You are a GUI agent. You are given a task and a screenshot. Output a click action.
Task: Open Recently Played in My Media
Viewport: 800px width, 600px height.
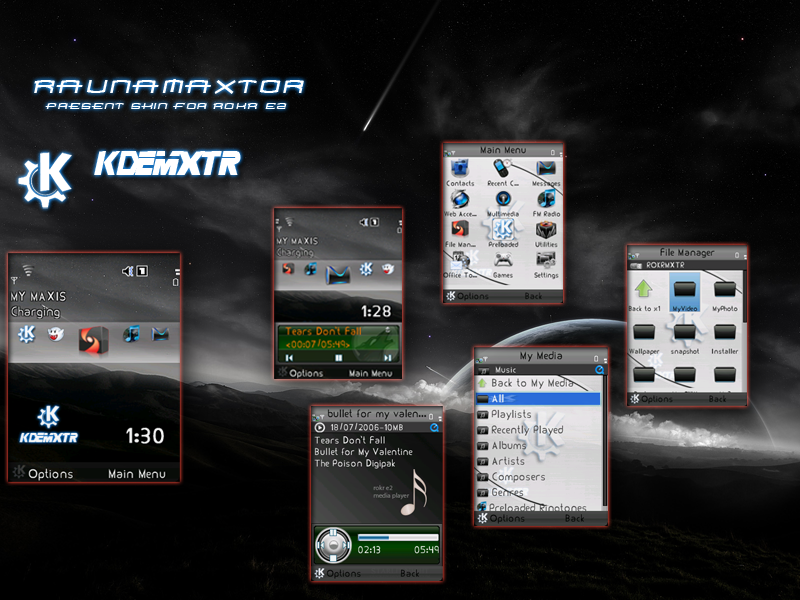[539, 430]
